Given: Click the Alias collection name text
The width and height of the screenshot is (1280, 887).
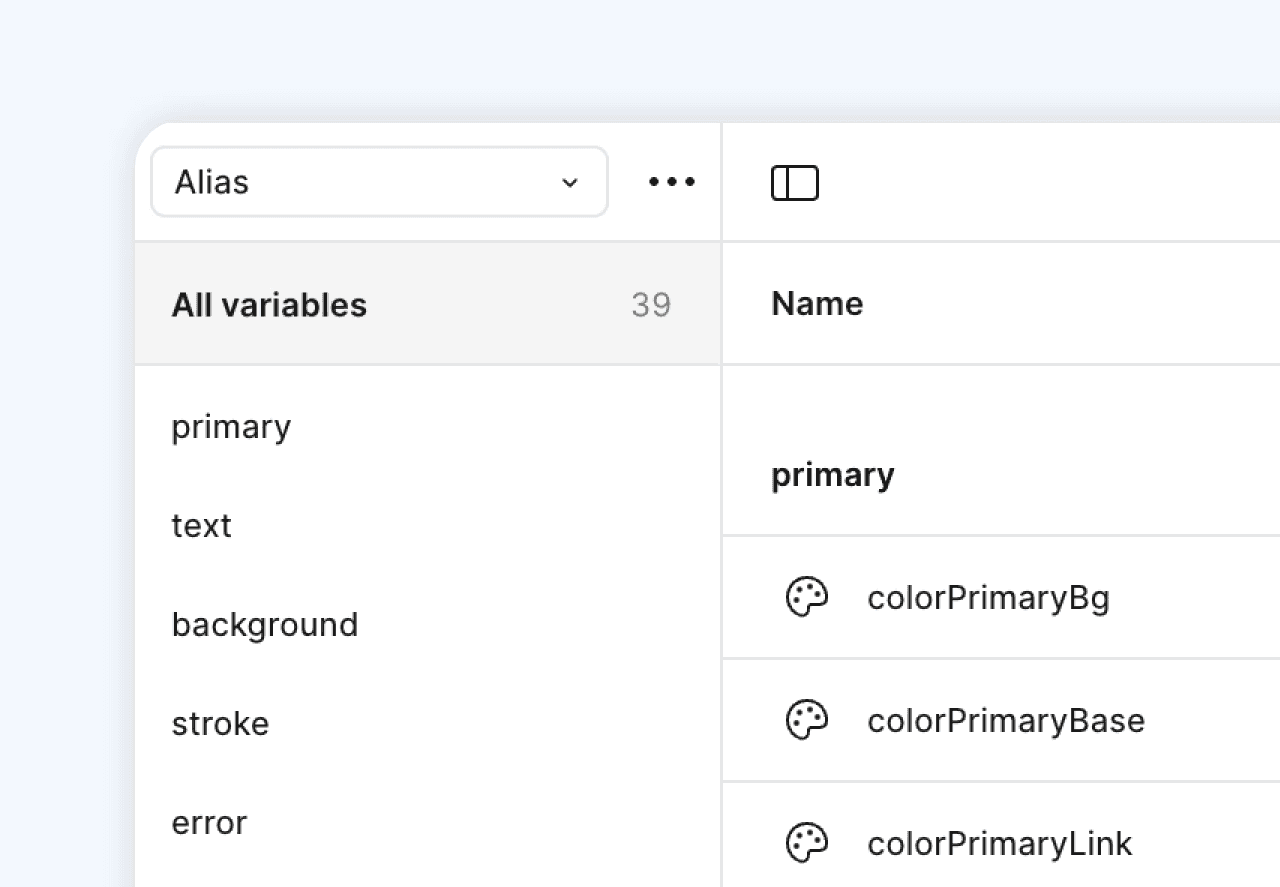Looking at the screenshot, I should (x=212, y=182).
